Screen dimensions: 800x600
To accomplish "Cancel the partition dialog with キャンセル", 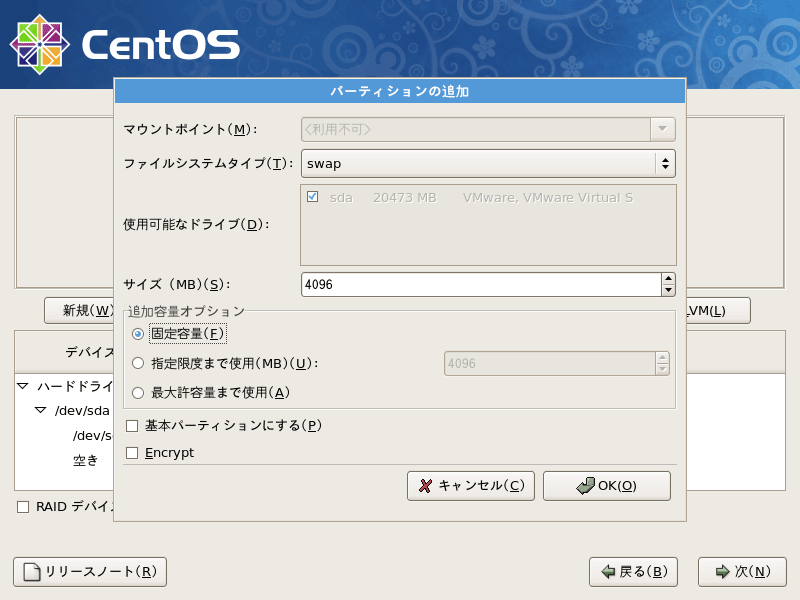I will 470,486.
